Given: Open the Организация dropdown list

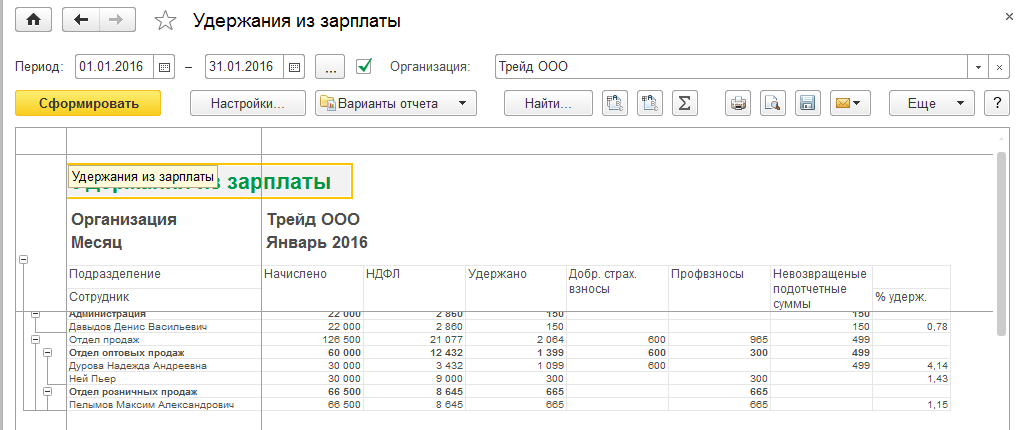Looking at the screenshot, I should (978, 67).
